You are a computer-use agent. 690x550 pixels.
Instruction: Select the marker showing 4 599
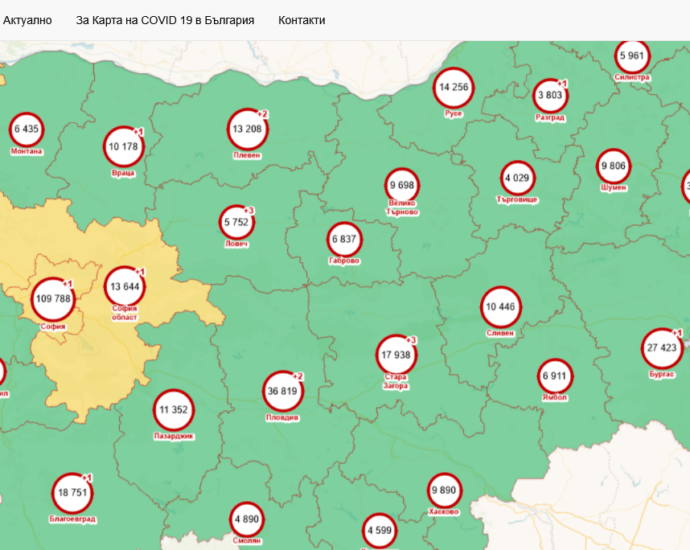[379, 530]
